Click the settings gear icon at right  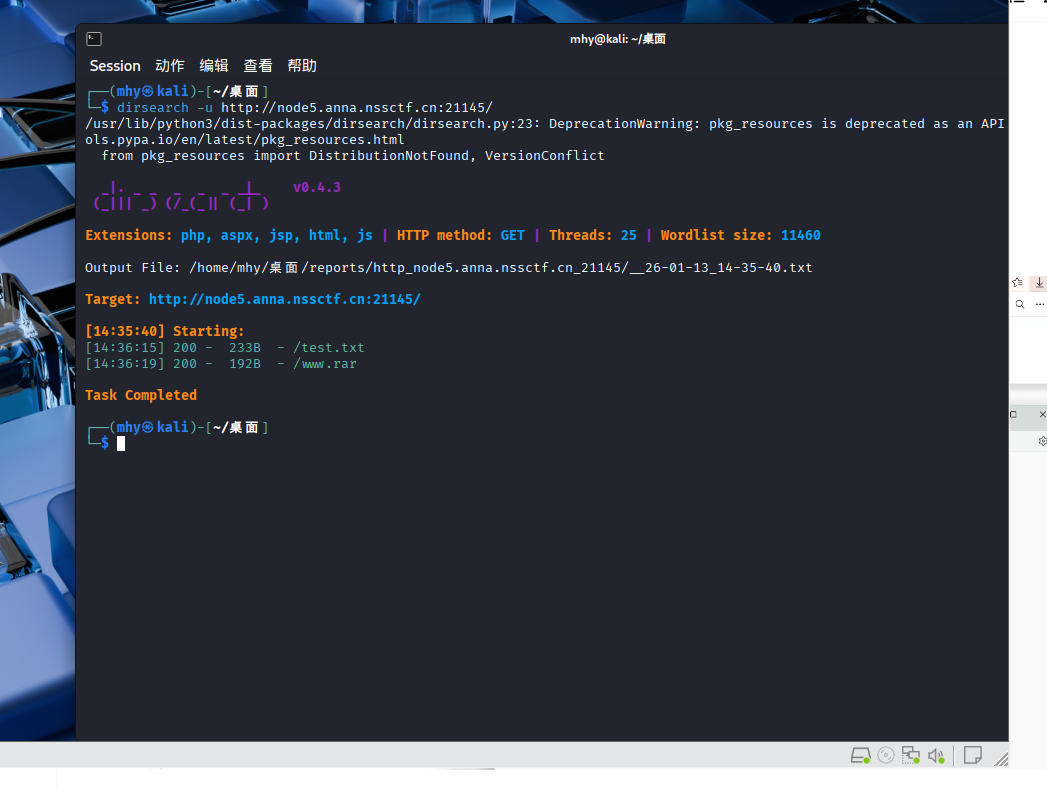1042,441
